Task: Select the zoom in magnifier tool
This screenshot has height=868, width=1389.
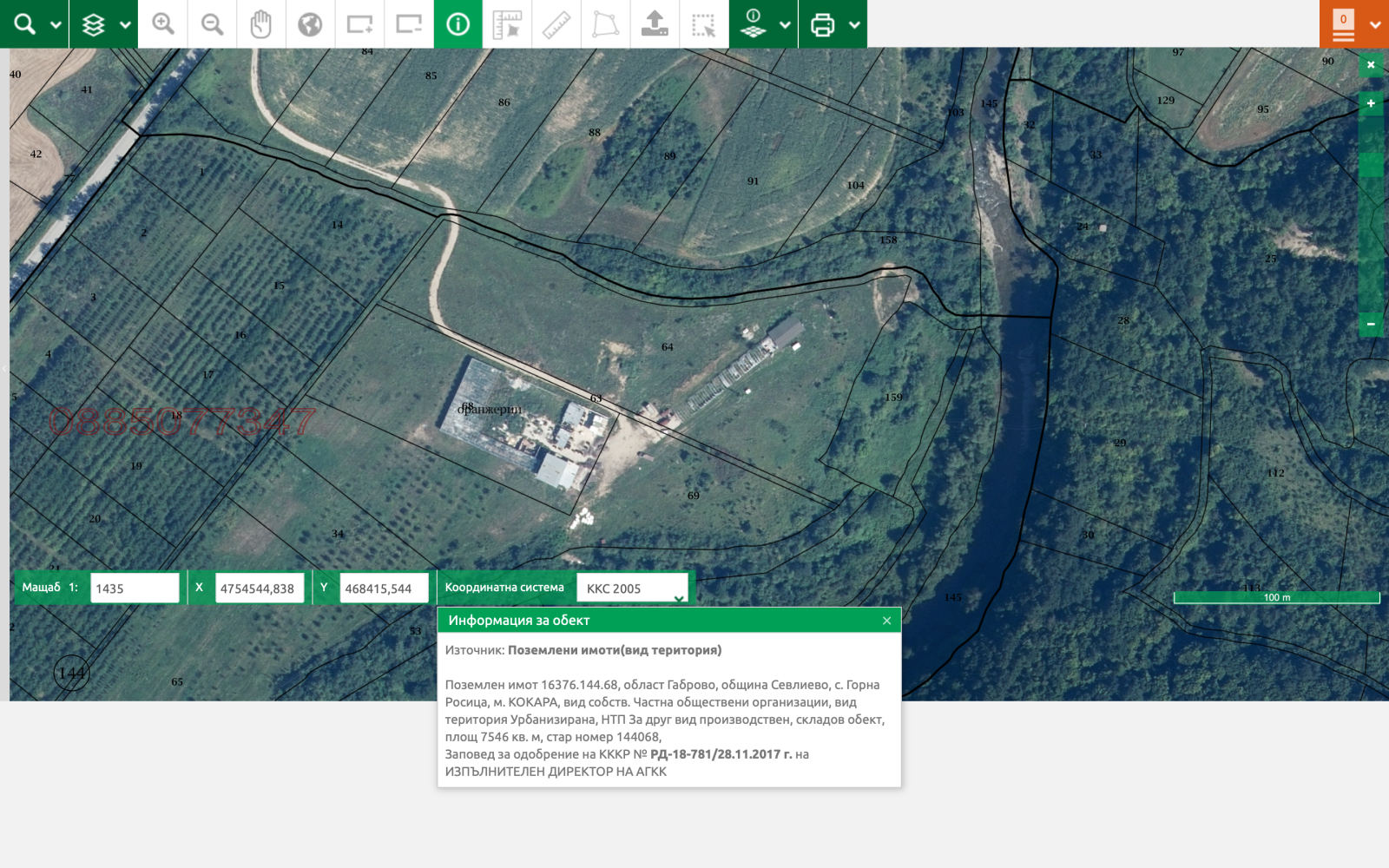Action: (163, 24)
